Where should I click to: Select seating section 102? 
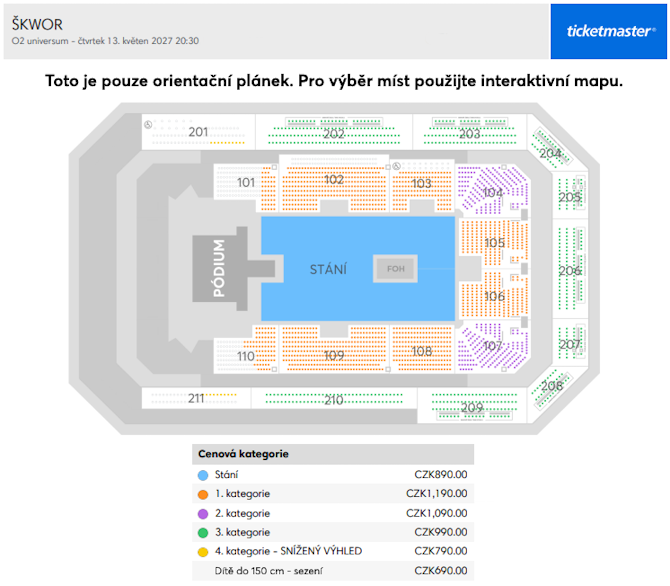(x=334, y=183)
